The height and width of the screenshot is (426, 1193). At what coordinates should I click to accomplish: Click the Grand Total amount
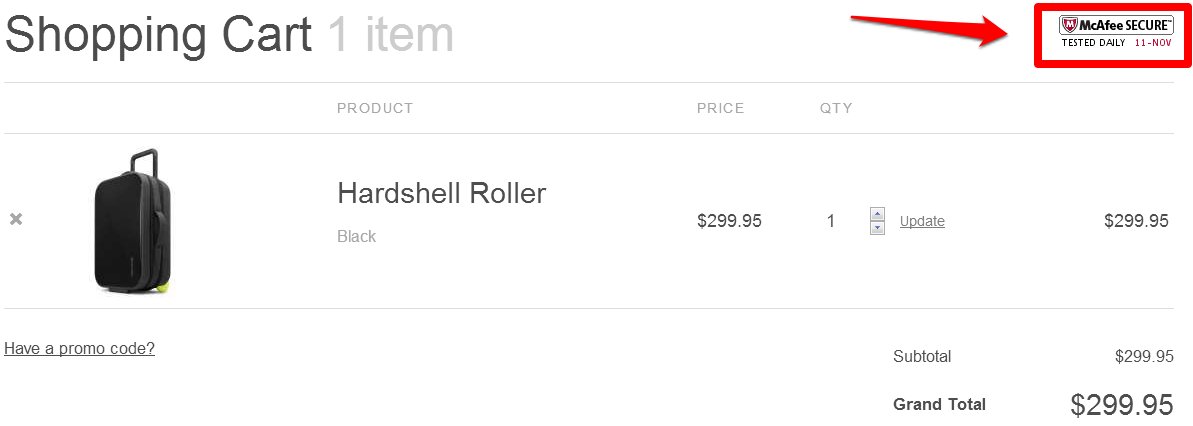pos(1121,405)
